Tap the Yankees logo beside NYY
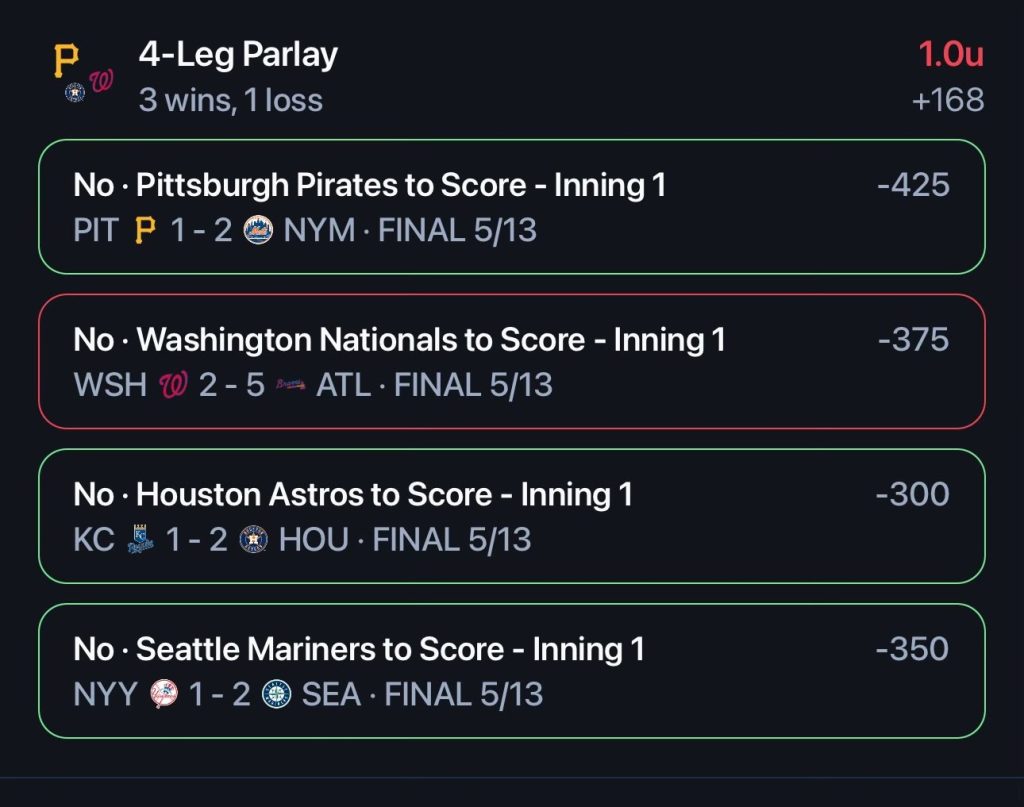1024x807 pixels. tap(164, 694)
